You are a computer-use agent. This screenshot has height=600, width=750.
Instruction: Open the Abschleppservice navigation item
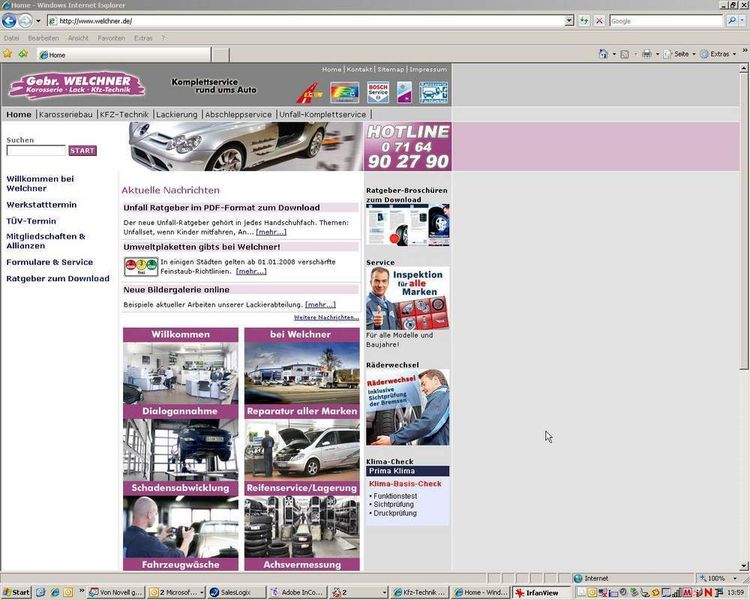238,114
